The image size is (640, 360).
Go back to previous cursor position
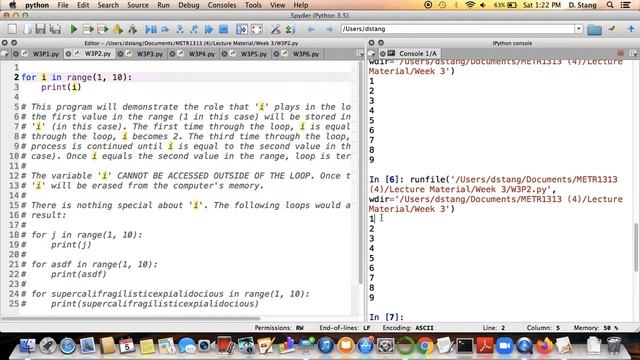coord(311,29)
